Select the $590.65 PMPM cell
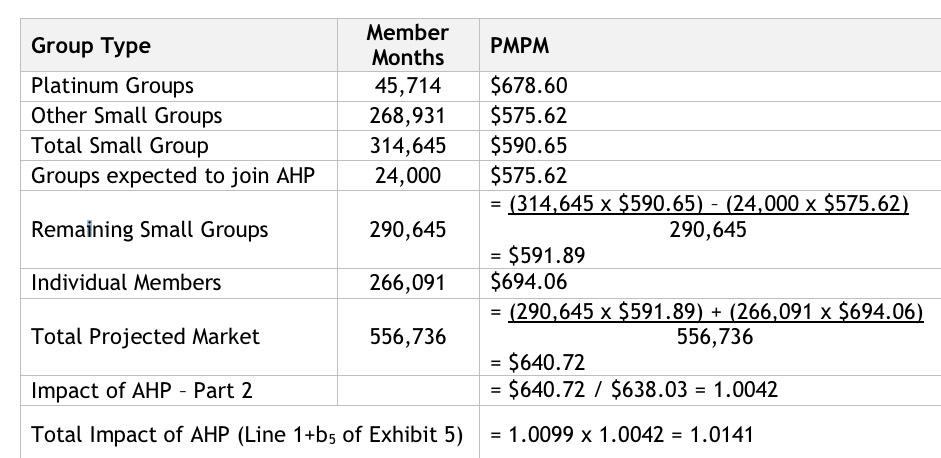Image resolution: width=941 pixels, height=458 pixels. coord(529,146)
